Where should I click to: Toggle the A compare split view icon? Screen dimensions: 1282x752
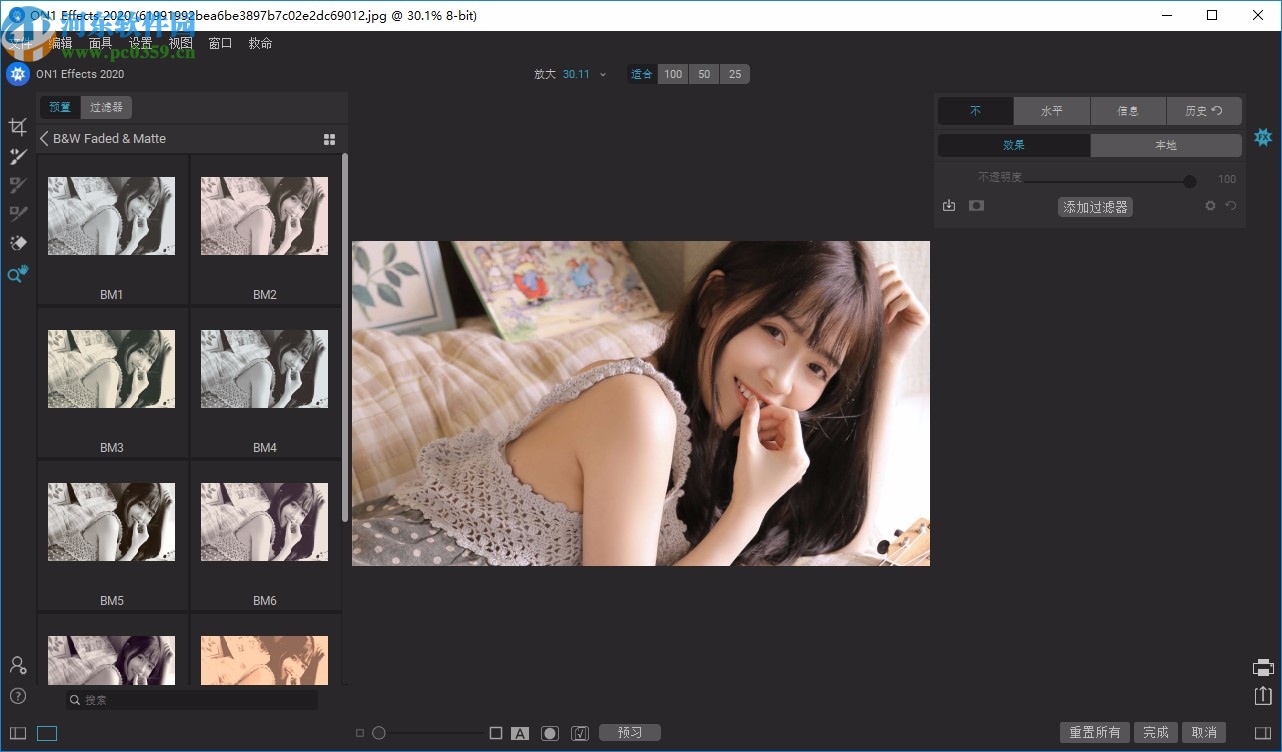[x=520, y=733]
